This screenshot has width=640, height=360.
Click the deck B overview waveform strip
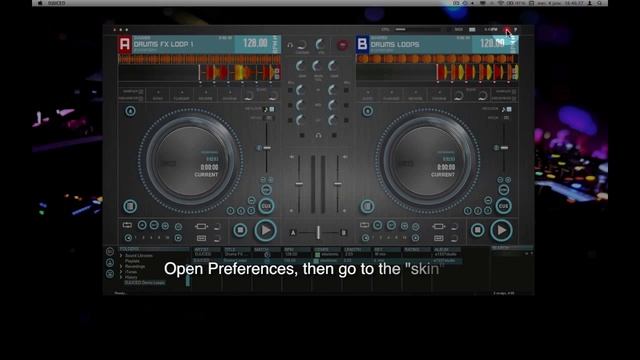[437, 59]
